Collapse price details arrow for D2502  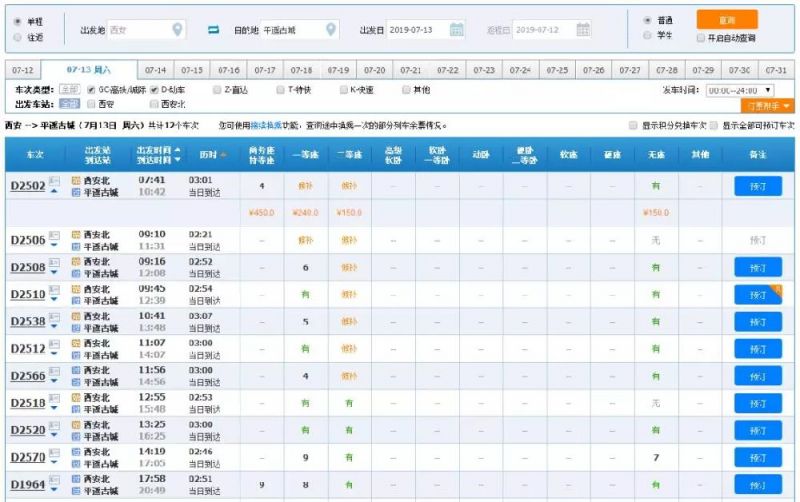point(54,191)
